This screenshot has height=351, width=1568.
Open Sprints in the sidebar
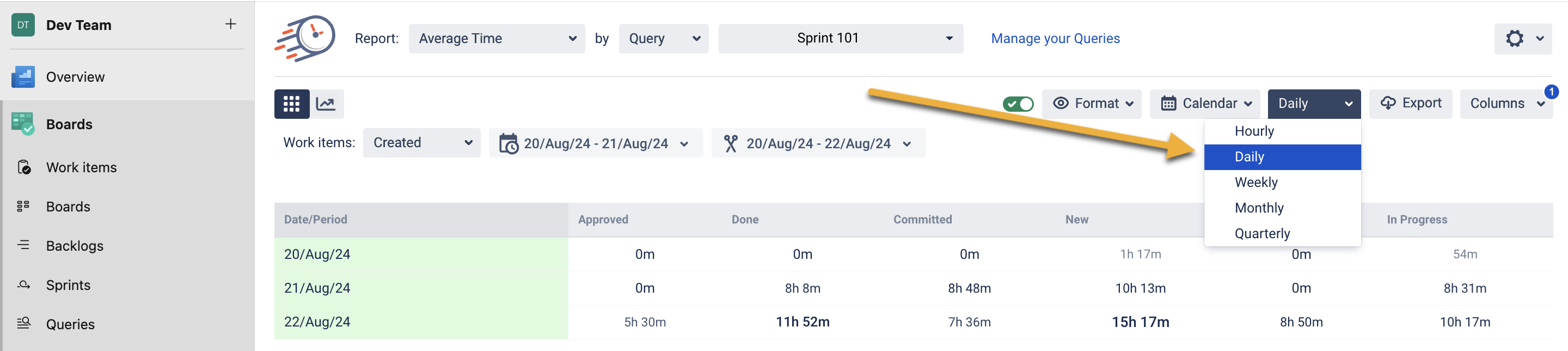(x=68, y=285)
